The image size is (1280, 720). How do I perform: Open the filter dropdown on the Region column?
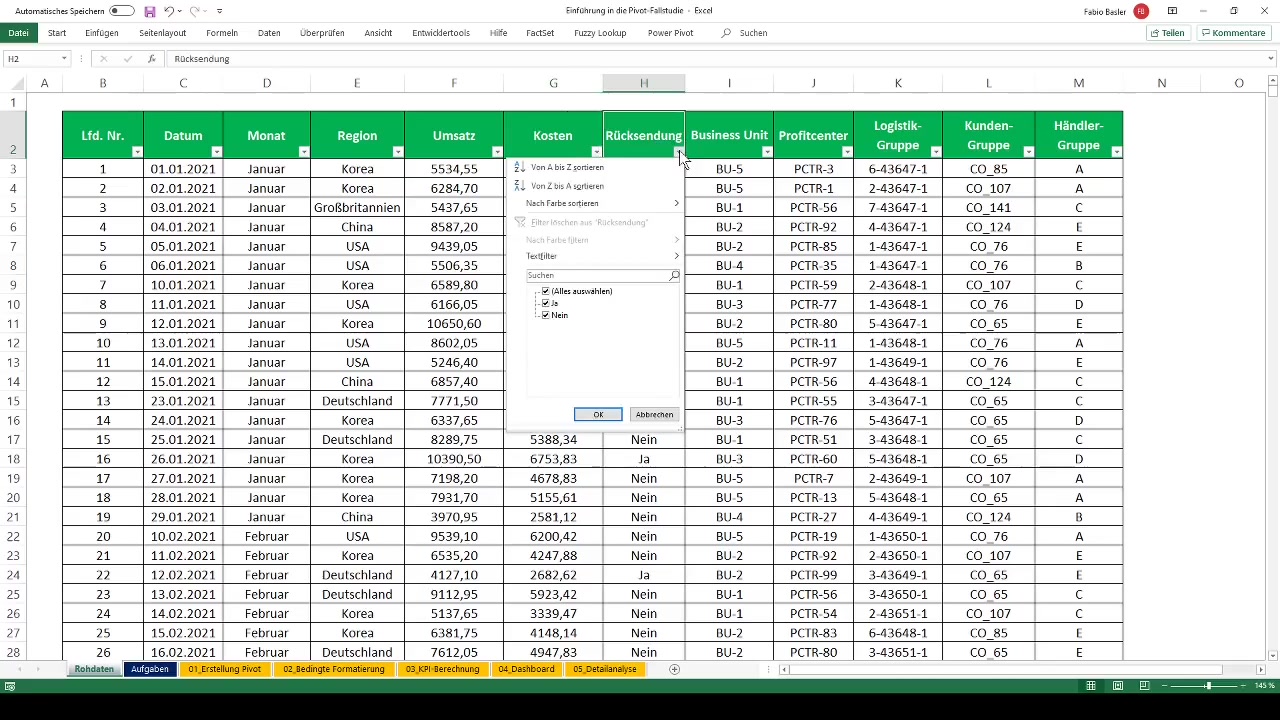397,150
